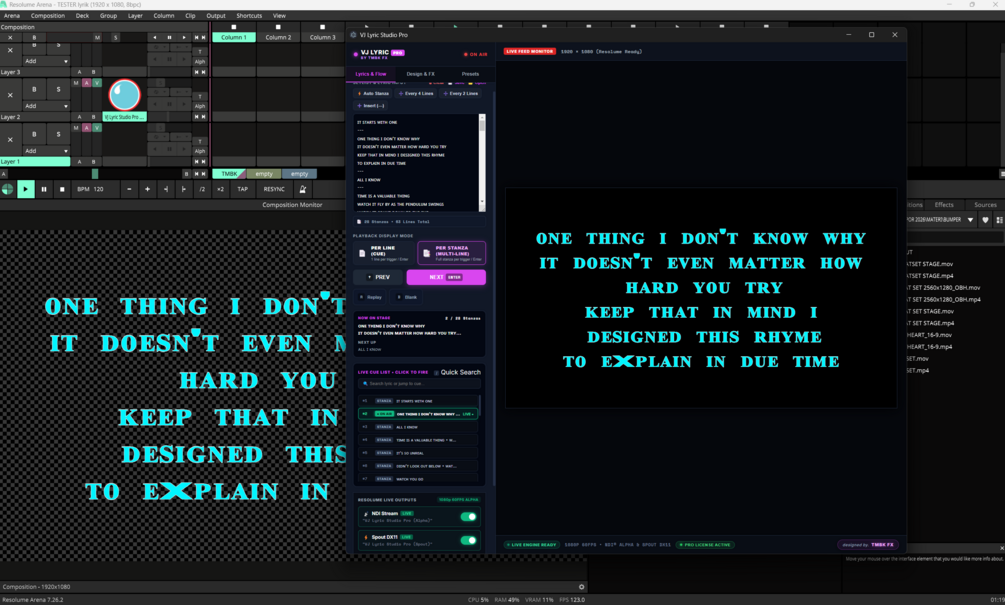
Task: Toggle the Spout DX11 output switch
Action: (469, 540)
